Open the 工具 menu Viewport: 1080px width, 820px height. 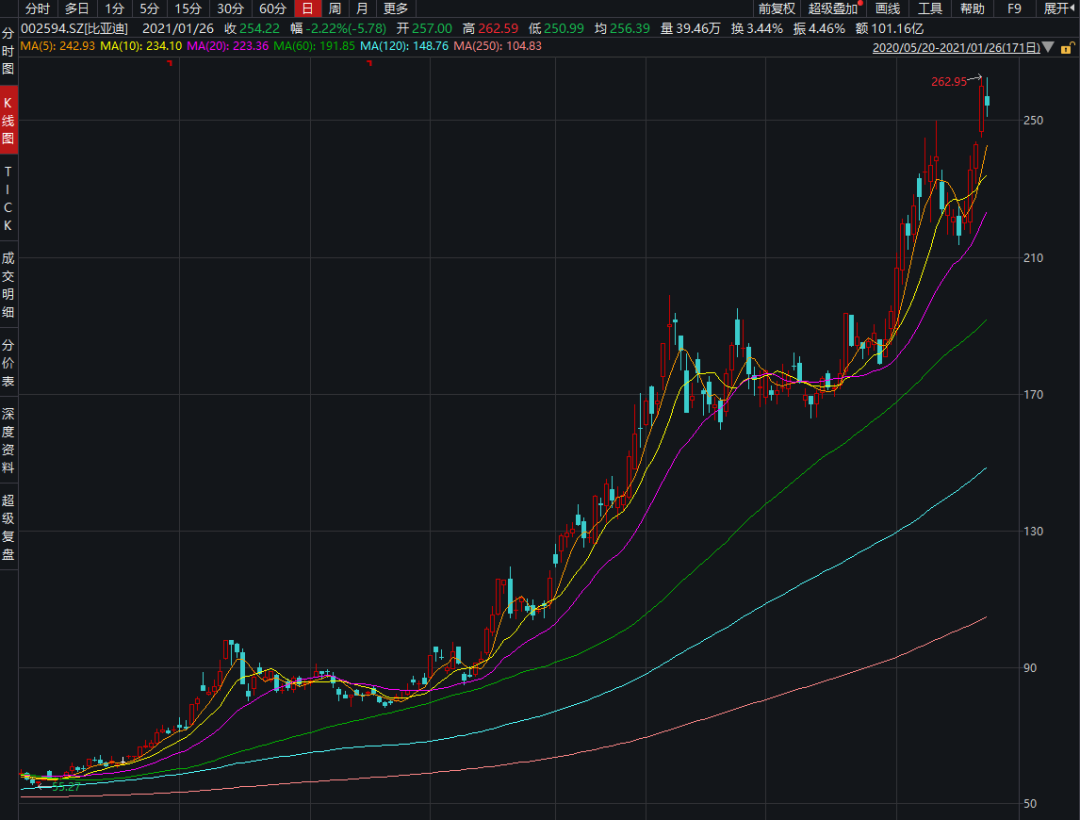tap(932, 8)
